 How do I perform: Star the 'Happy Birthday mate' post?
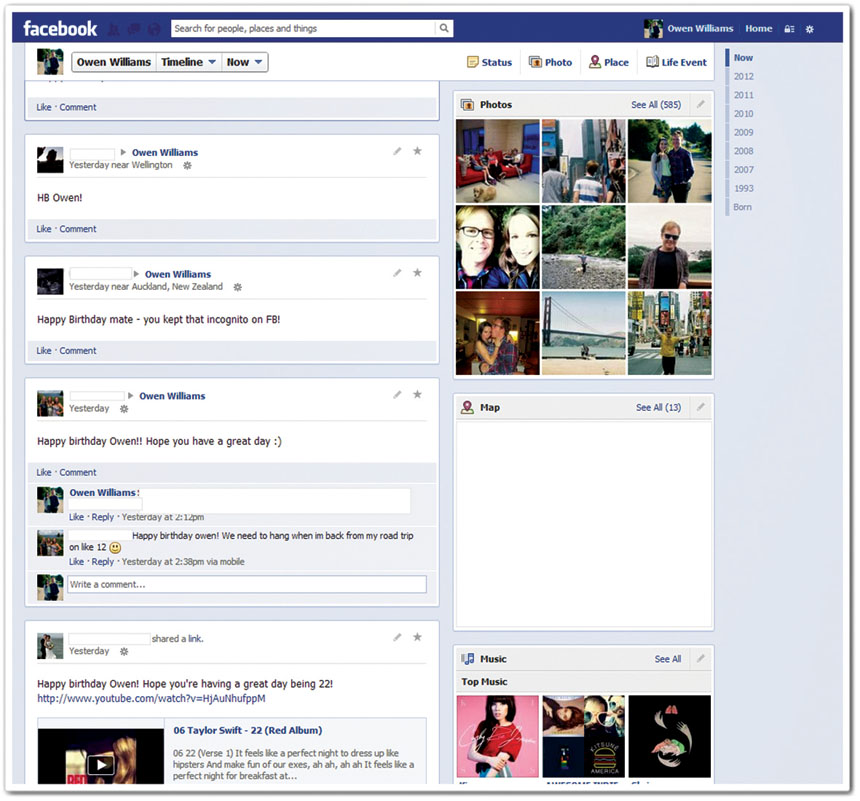(417, 273)
